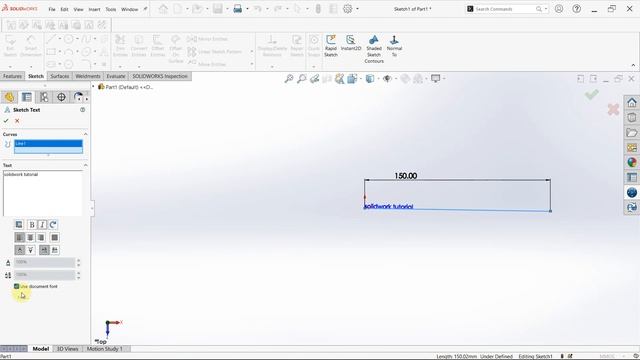The image size is (640, 360).
Task: Open the DimXpertManager tab
Action: [x=61, y=97]
